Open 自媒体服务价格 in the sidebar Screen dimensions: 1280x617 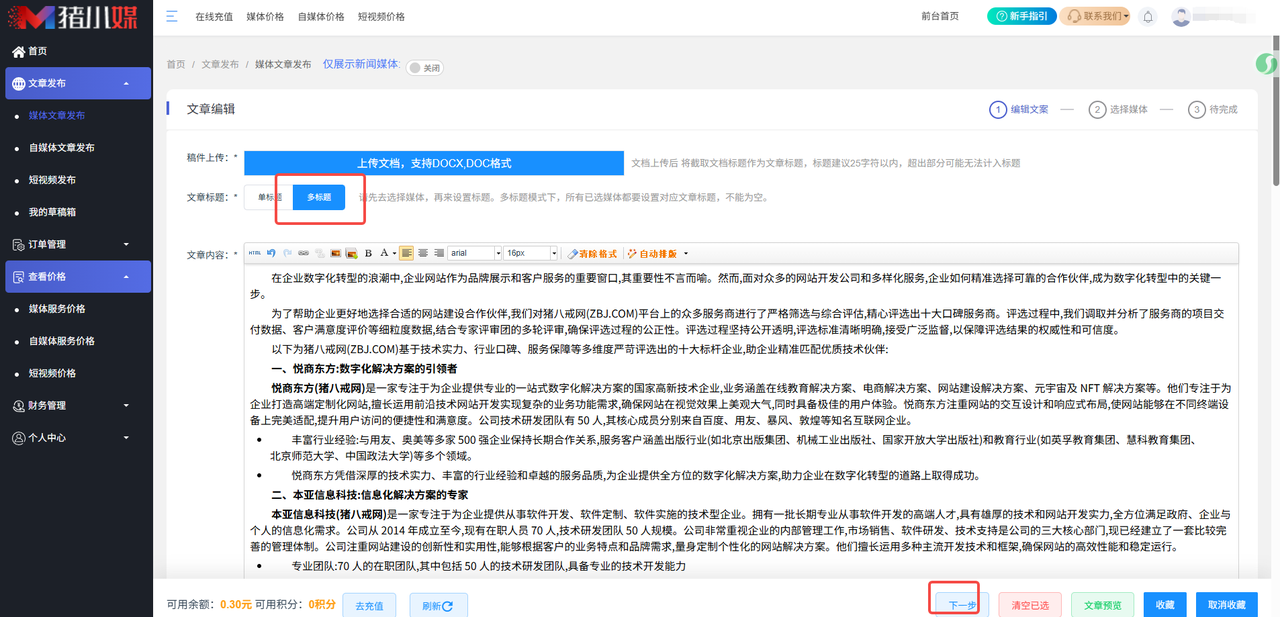[61, 341]
